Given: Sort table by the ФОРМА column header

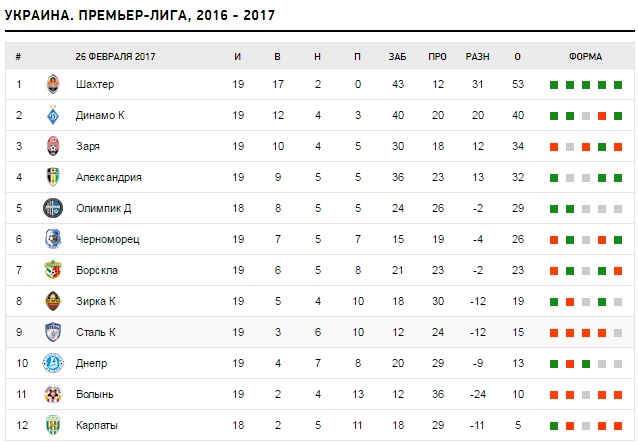Looking at the screenshot, I should tap(585, 56).
